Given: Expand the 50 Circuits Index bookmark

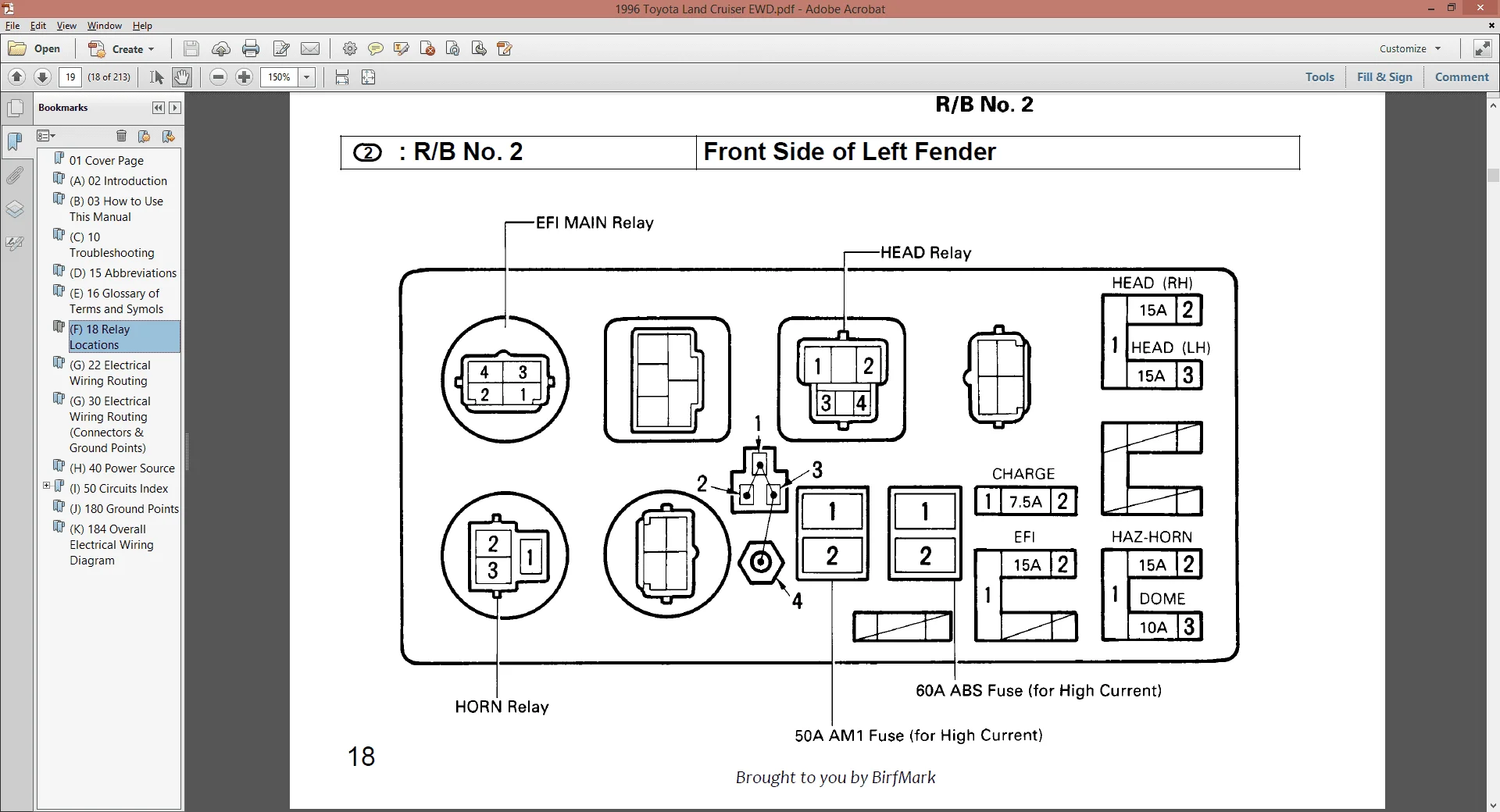Looking at the screenshot, I should pos(46,486).
